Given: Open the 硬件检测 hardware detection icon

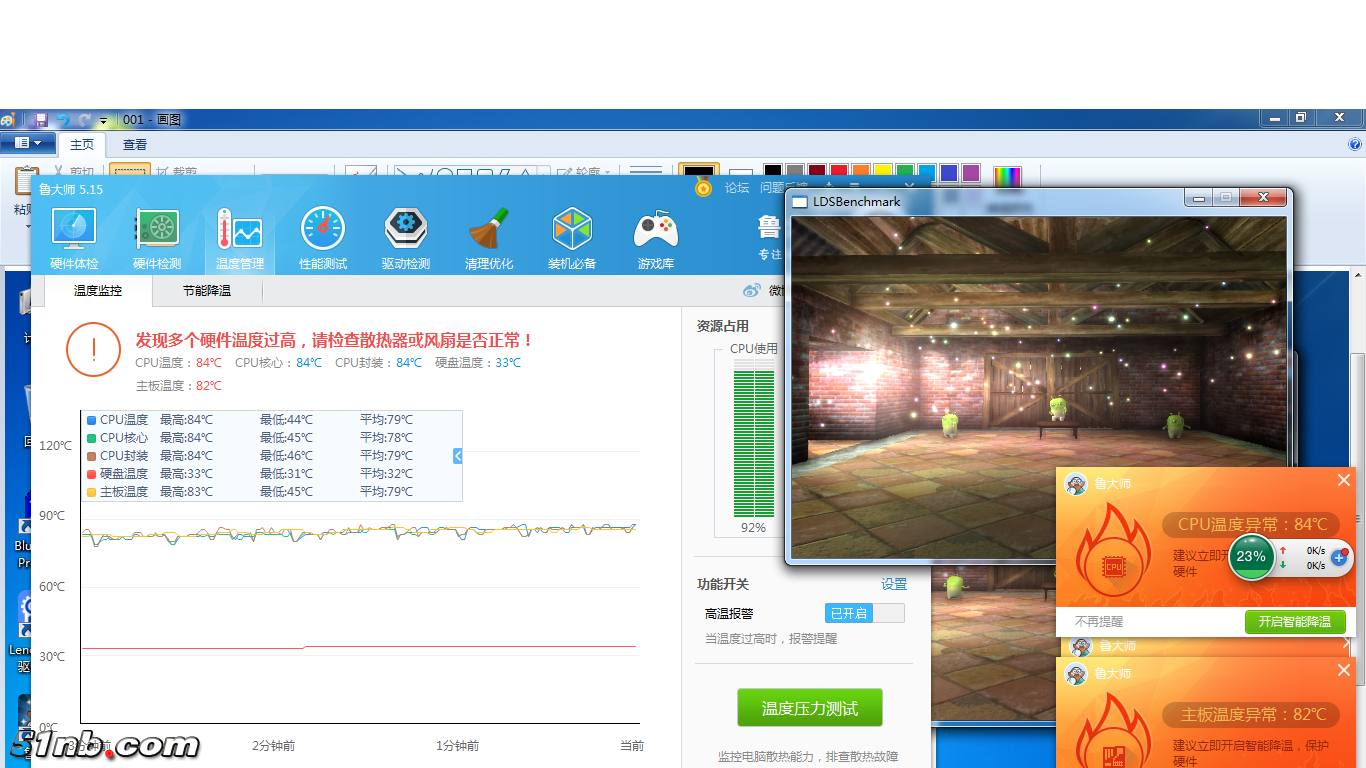Looking at the screenshot, I should point(157,238).
